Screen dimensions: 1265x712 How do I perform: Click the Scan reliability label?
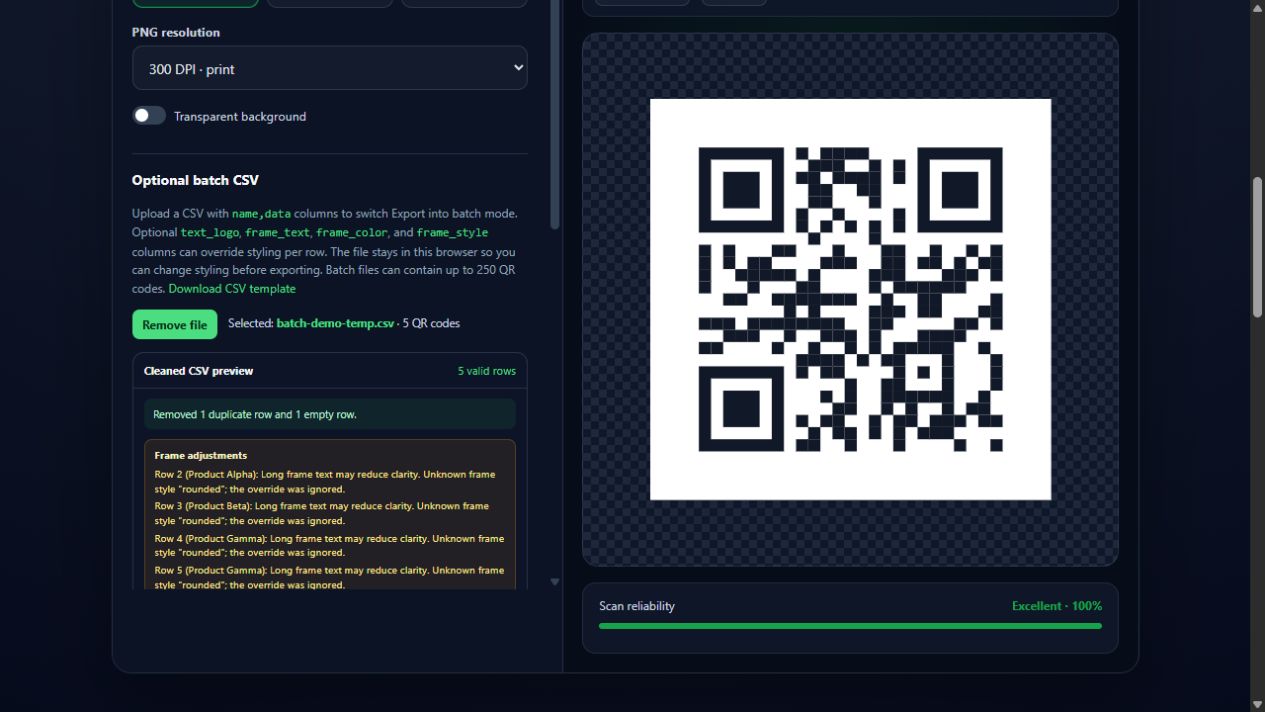(637, 606)
